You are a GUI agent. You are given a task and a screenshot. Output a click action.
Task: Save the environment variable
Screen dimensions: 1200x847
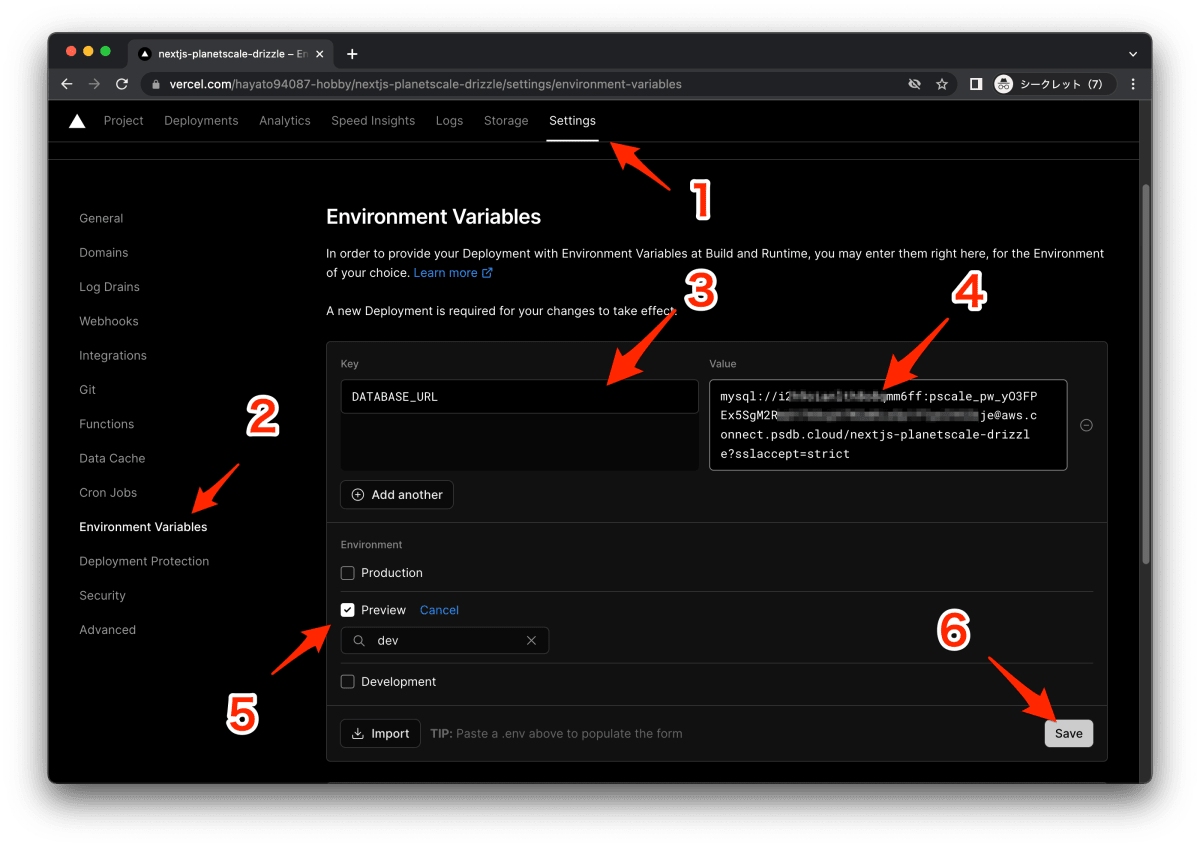coord(1069,734)
